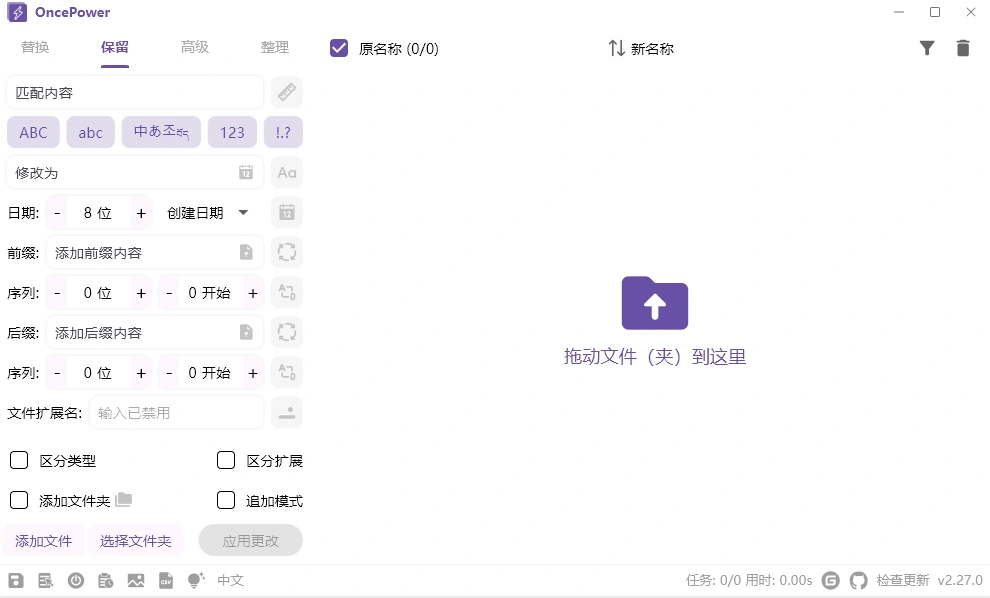Click the power icon in the status bar
990x598 pixels.
tap(76, 580)
